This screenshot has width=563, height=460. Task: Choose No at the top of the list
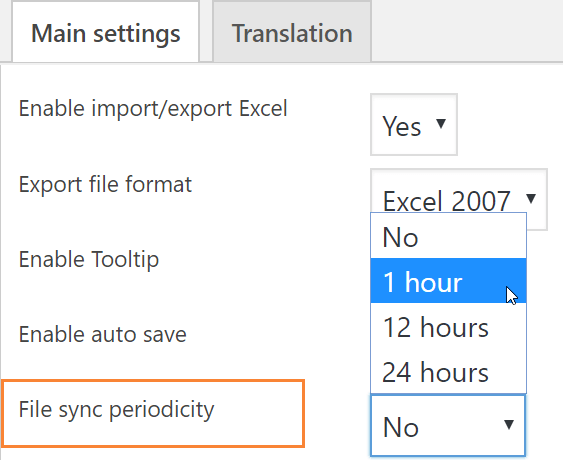tap(448, 236)
